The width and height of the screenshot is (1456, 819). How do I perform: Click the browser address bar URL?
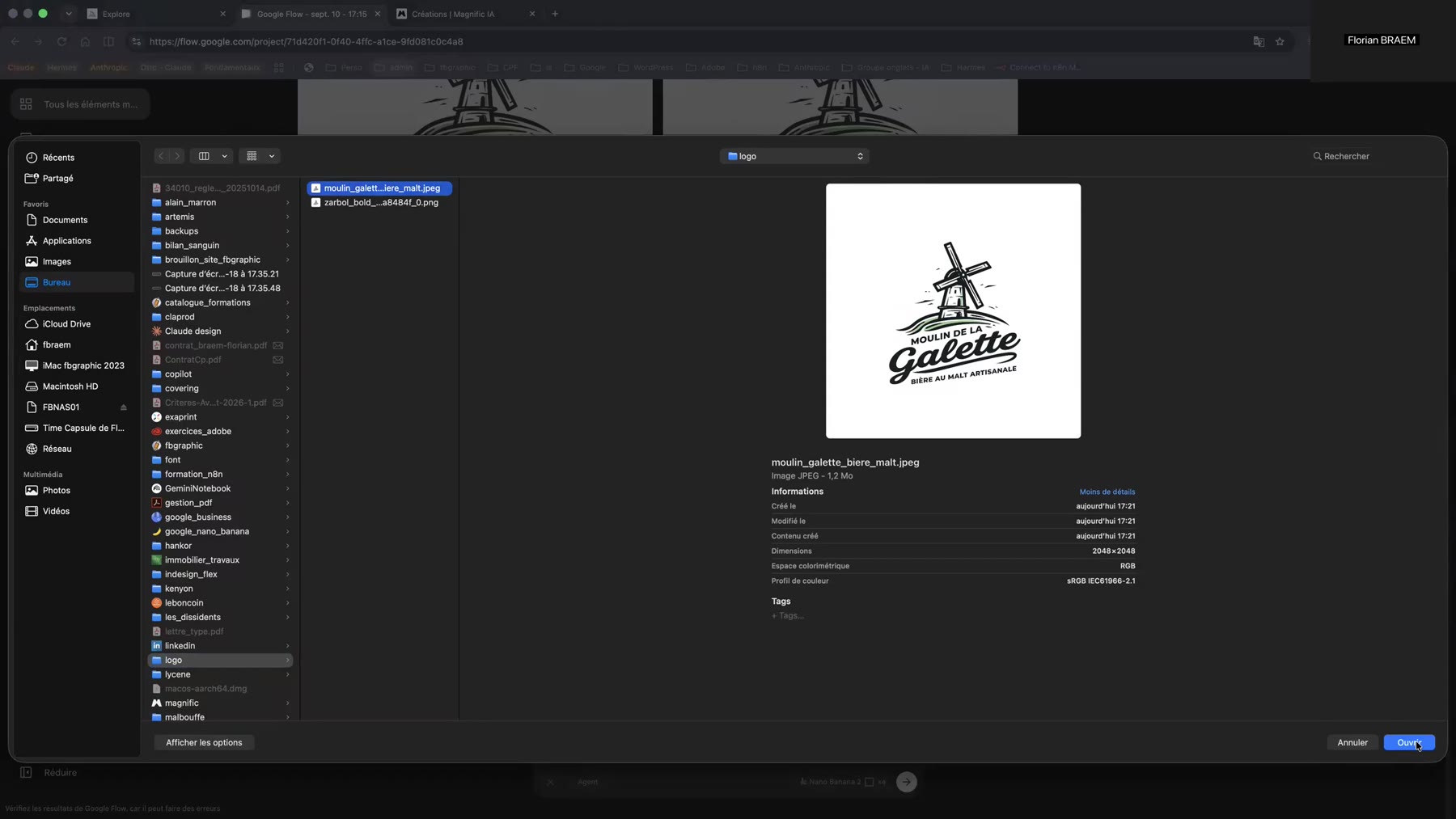(307, 42)
